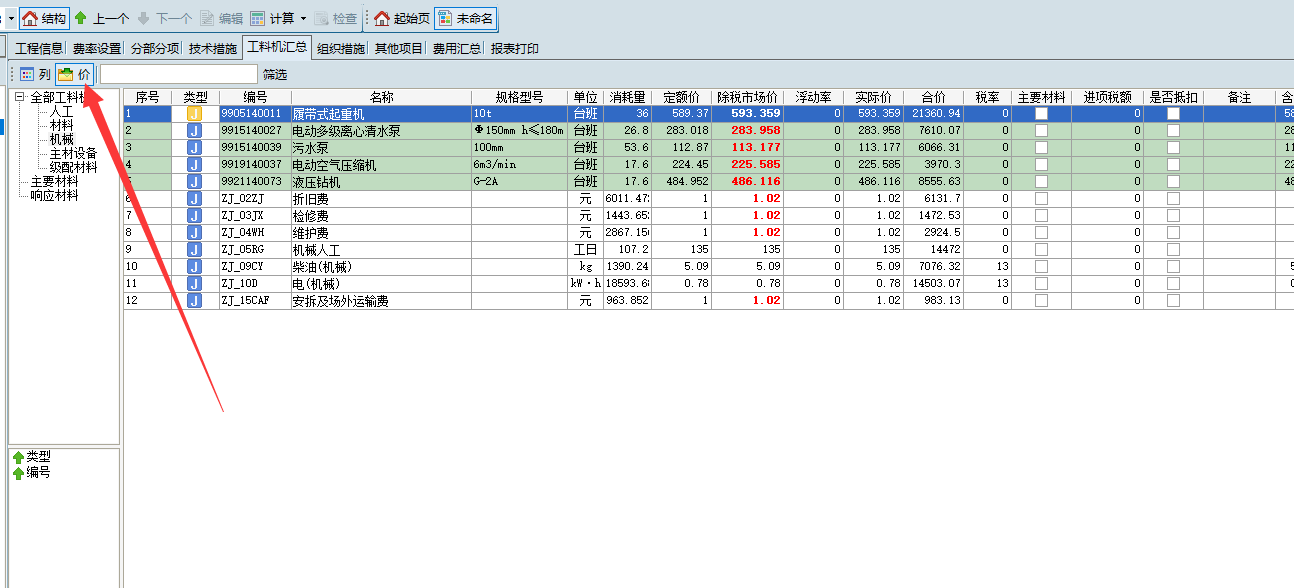1294x588 pixels.
Task: Open the 分部分项 tab
Action: 155,48
